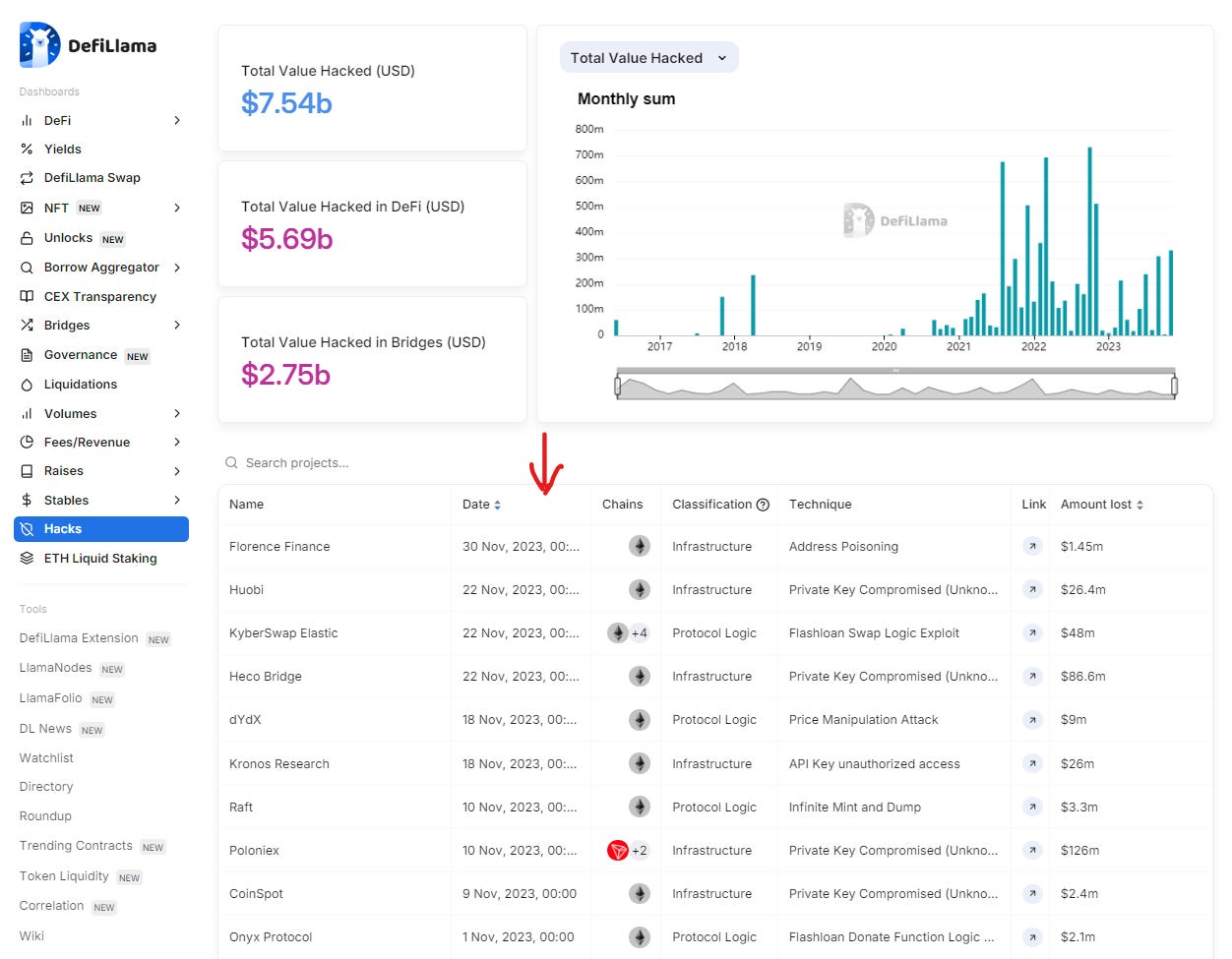Open the Total Value Hacked dropdown
Screen dimensions: 1232x959
[x=648, y=58]
